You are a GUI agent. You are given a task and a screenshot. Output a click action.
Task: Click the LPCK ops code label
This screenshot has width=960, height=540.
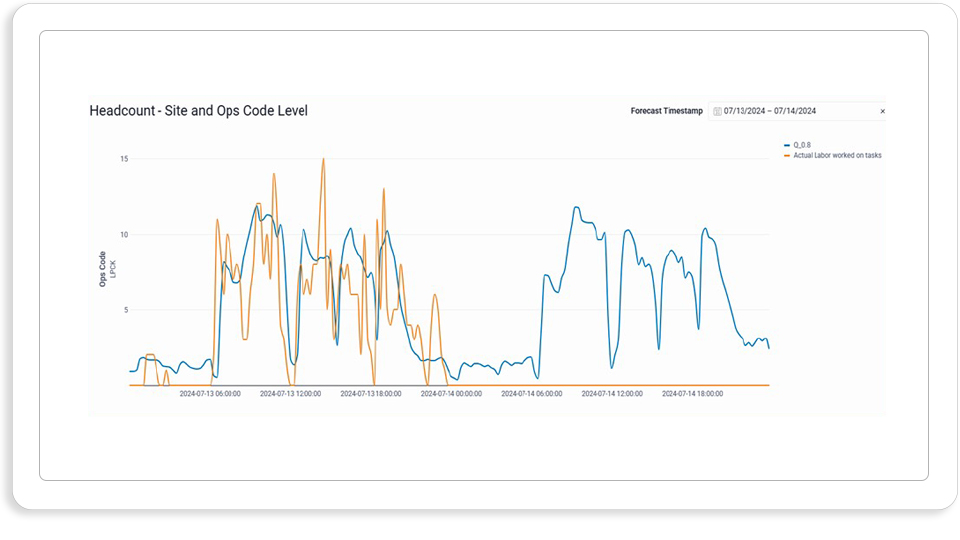[113, 269]
